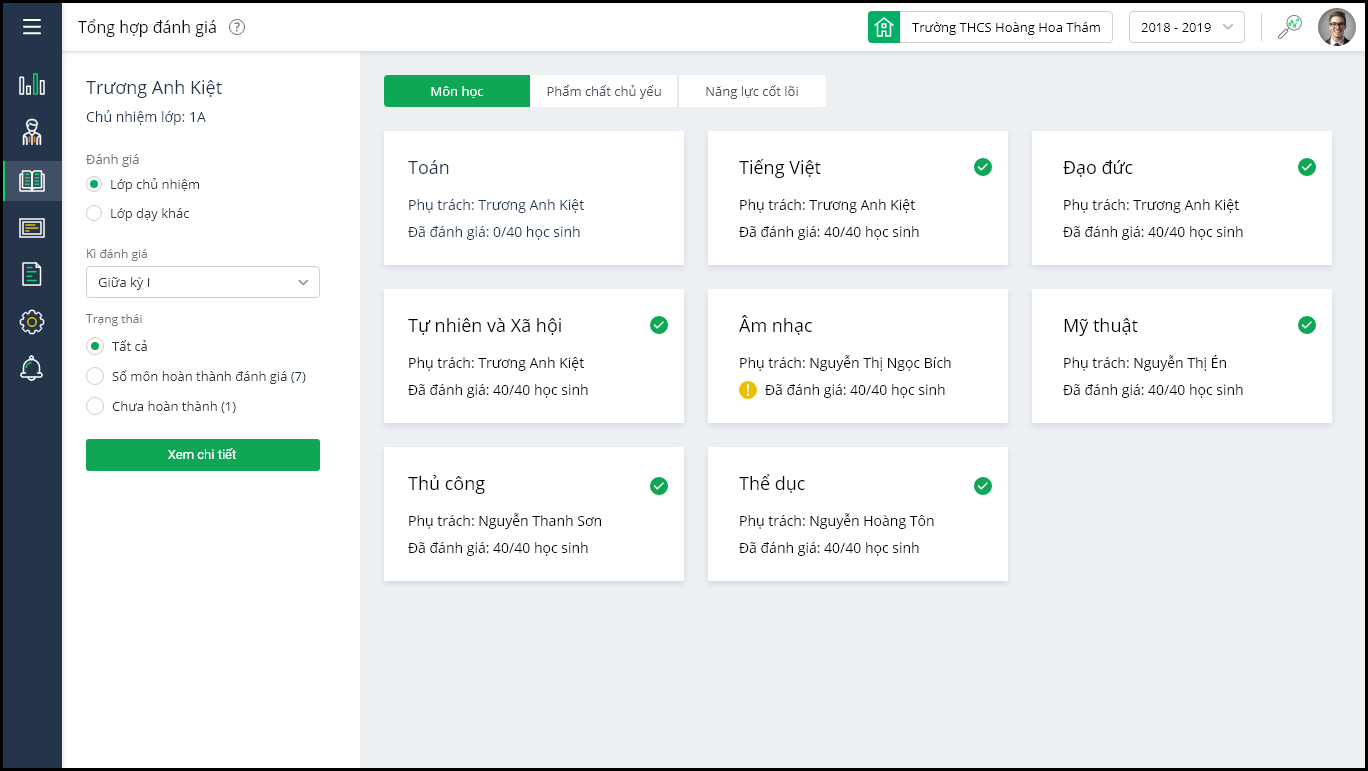Select the Lớp dạy khác radio option
This screenshot has width=1368, height=771.
click(x=94, y=213)
